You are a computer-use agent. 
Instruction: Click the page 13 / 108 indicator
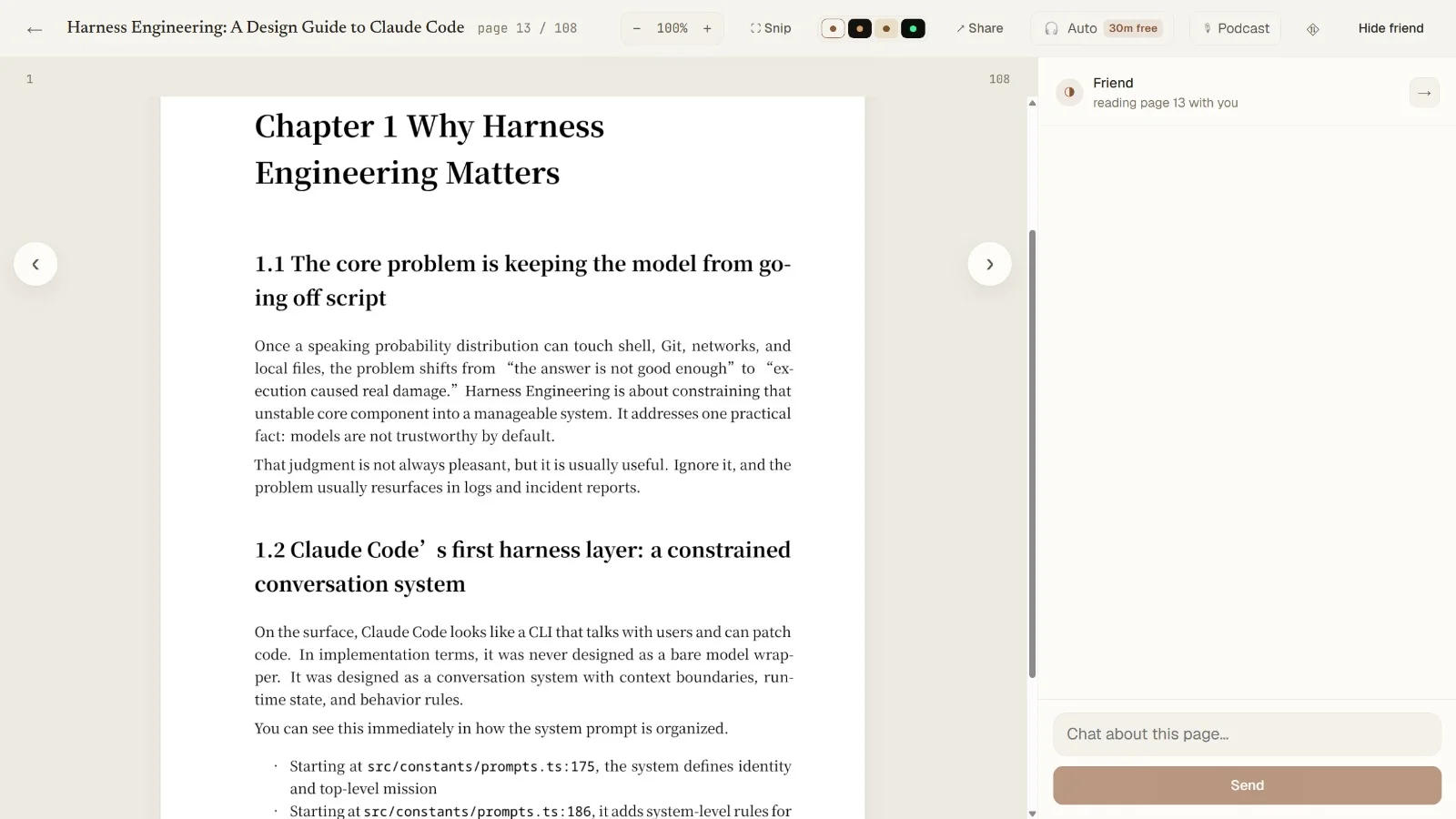coord(527,28)
